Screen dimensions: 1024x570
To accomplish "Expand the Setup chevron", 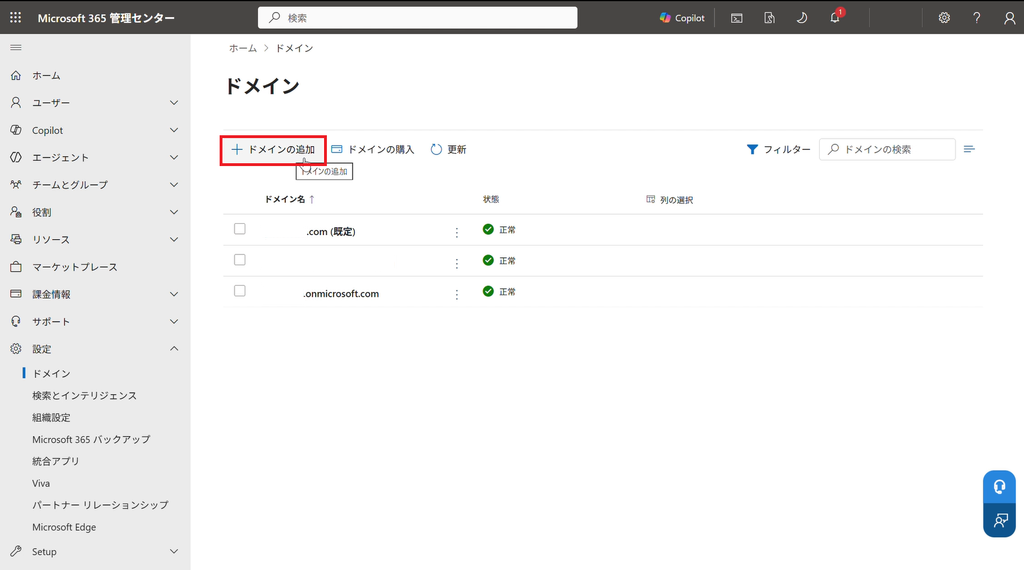I will (174, 551).
